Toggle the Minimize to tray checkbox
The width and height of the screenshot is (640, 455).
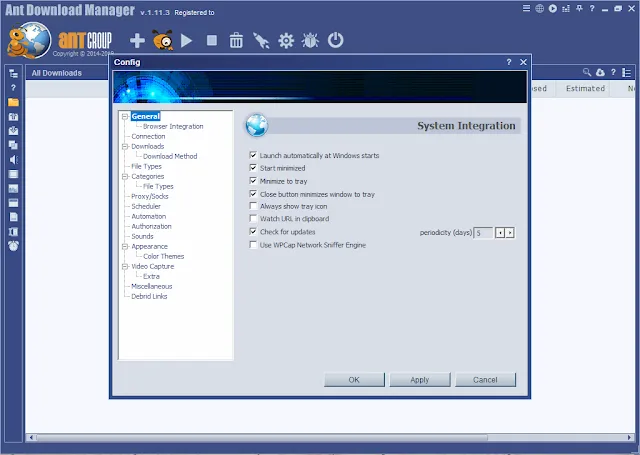(x=253, y=181)
